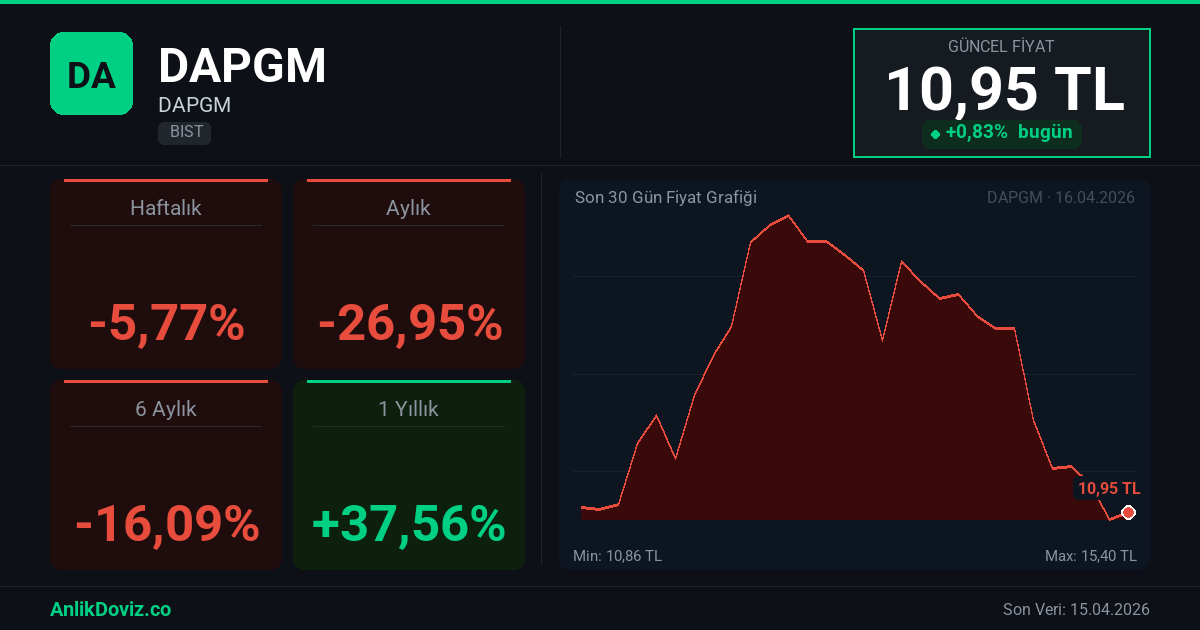The width and height of the screenshot is (1200, 630).
Task: Click the Son Veri: 15.04.2026 text
Action: coord(1076,609)
